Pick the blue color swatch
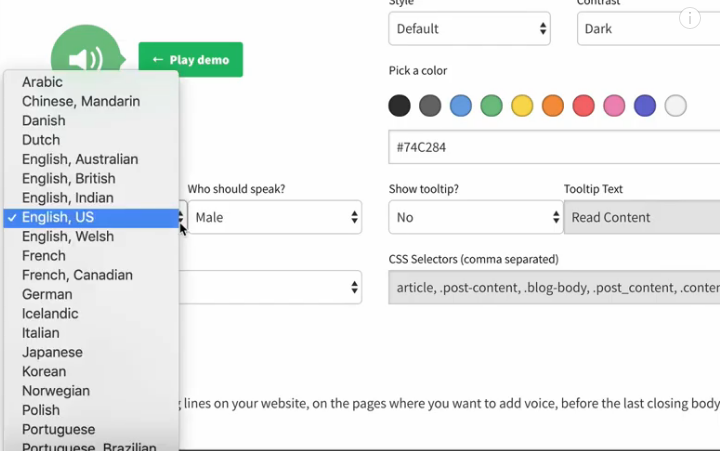The width and height of the screenshot is (720, 451). pyautogui.click(x=461, y=106)
